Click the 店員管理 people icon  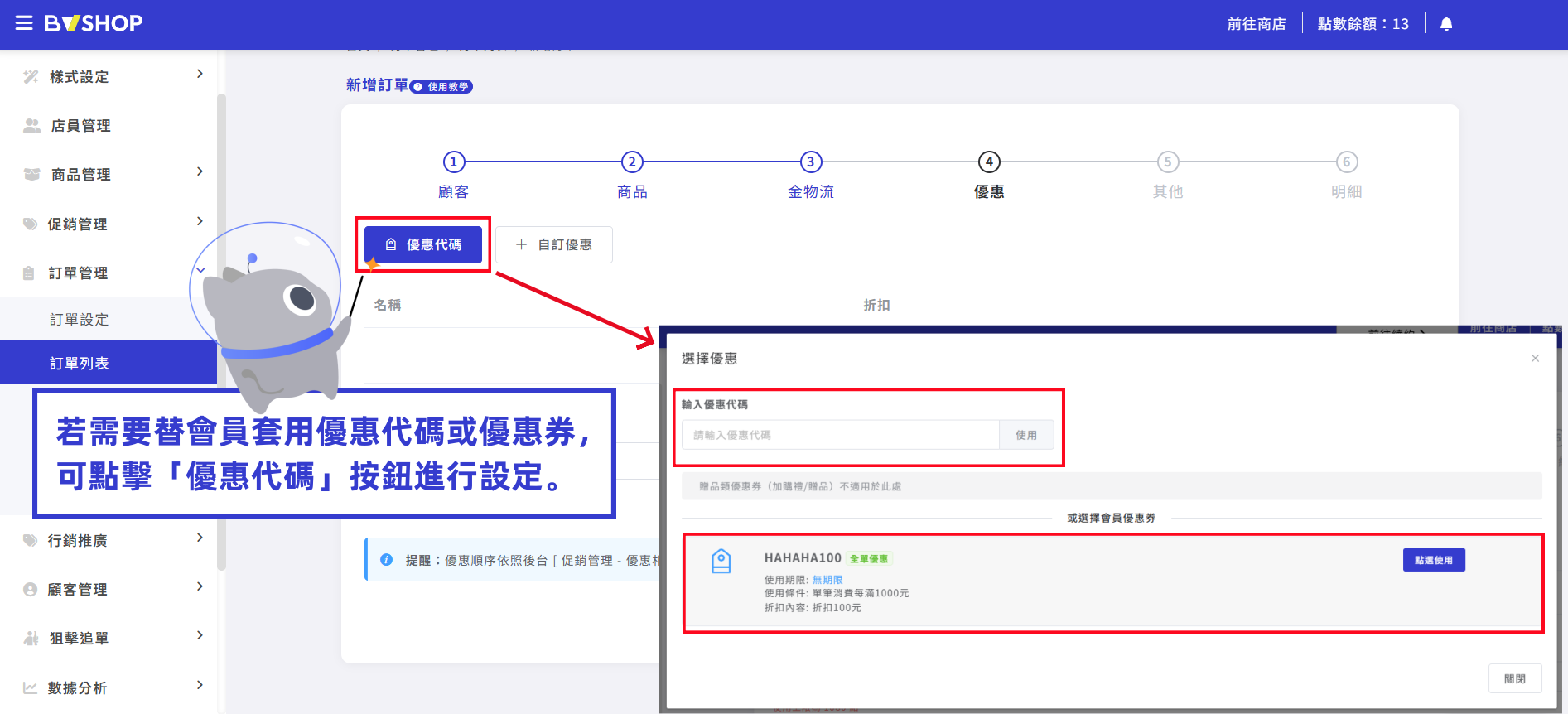(x=31, y=126)
